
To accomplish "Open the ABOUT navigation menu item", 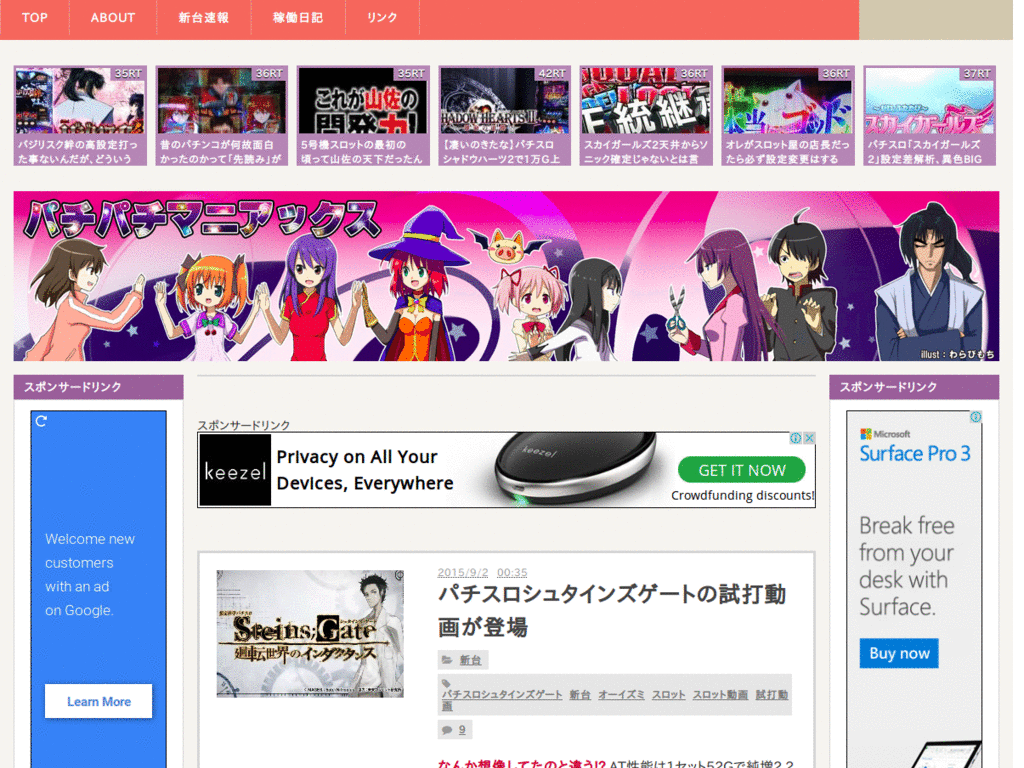I will pyautogui.click(x=112, y=18).
